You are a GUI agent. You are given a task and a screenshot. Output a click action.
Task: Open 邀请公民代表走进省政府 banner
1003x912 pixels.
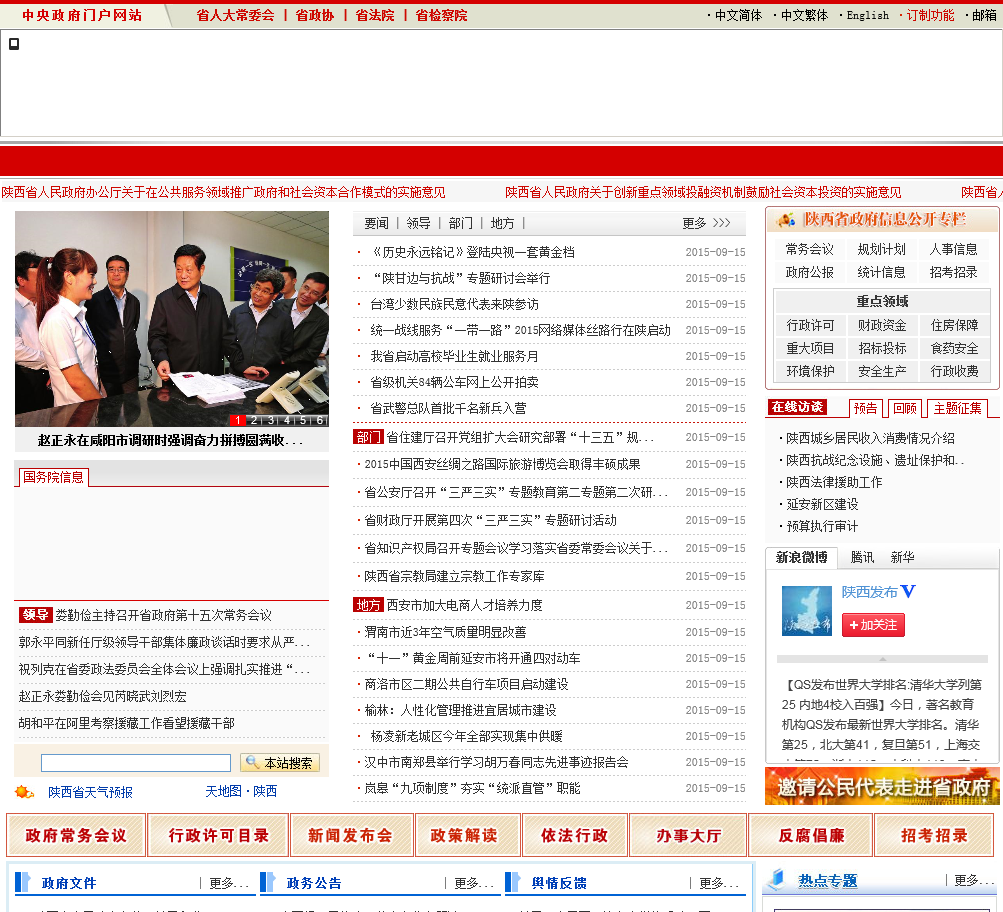tap(882, 786)
